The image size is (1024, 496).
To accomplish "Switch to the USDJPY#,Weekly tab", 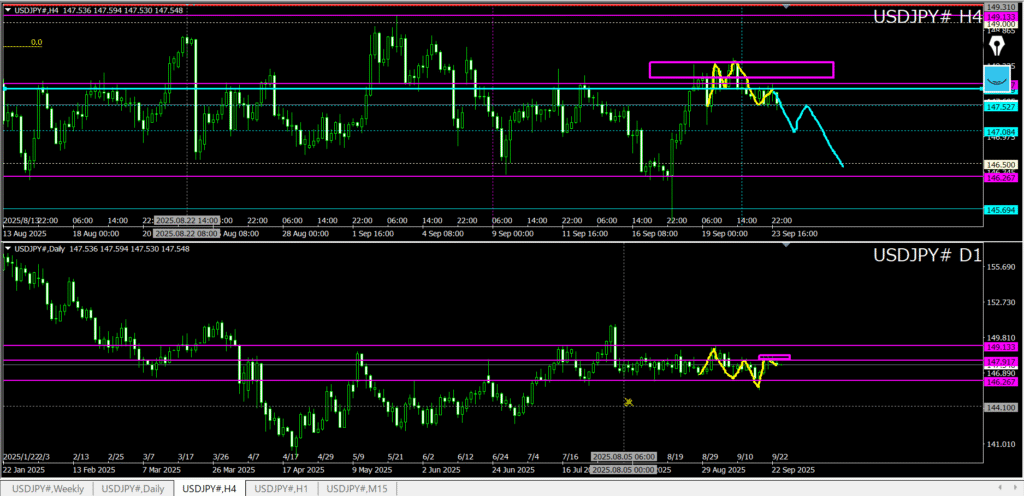I will click(47, 488).
